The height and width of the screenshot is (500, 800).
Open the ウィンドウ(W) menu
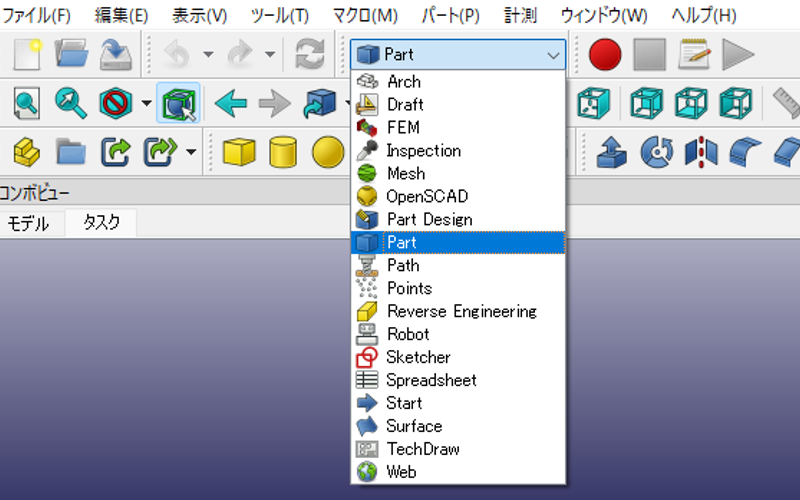pos(604,15)
